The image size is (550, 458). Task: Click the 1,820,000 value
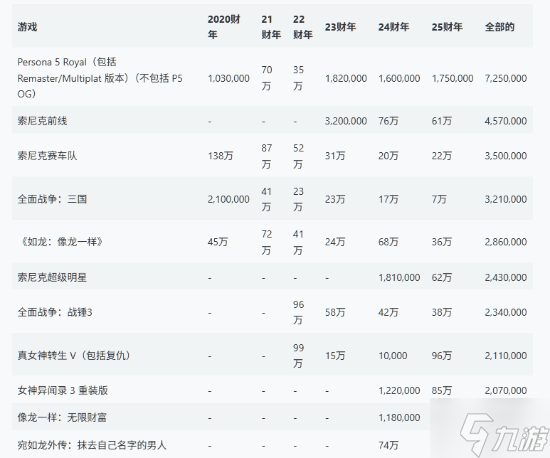pos(346,78)
